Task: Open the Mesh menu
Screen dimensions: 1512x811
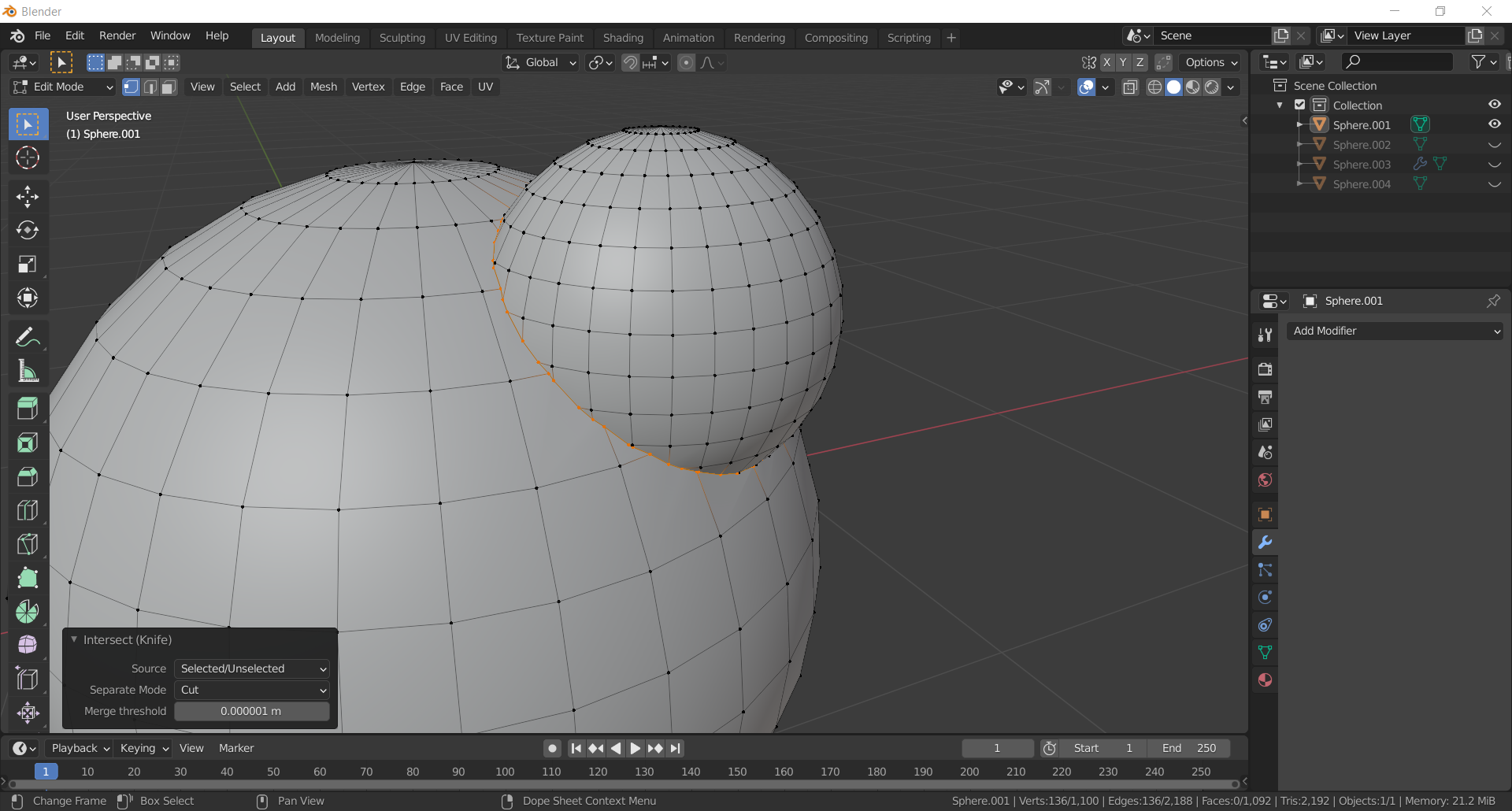Action: (x=324, y=87)
